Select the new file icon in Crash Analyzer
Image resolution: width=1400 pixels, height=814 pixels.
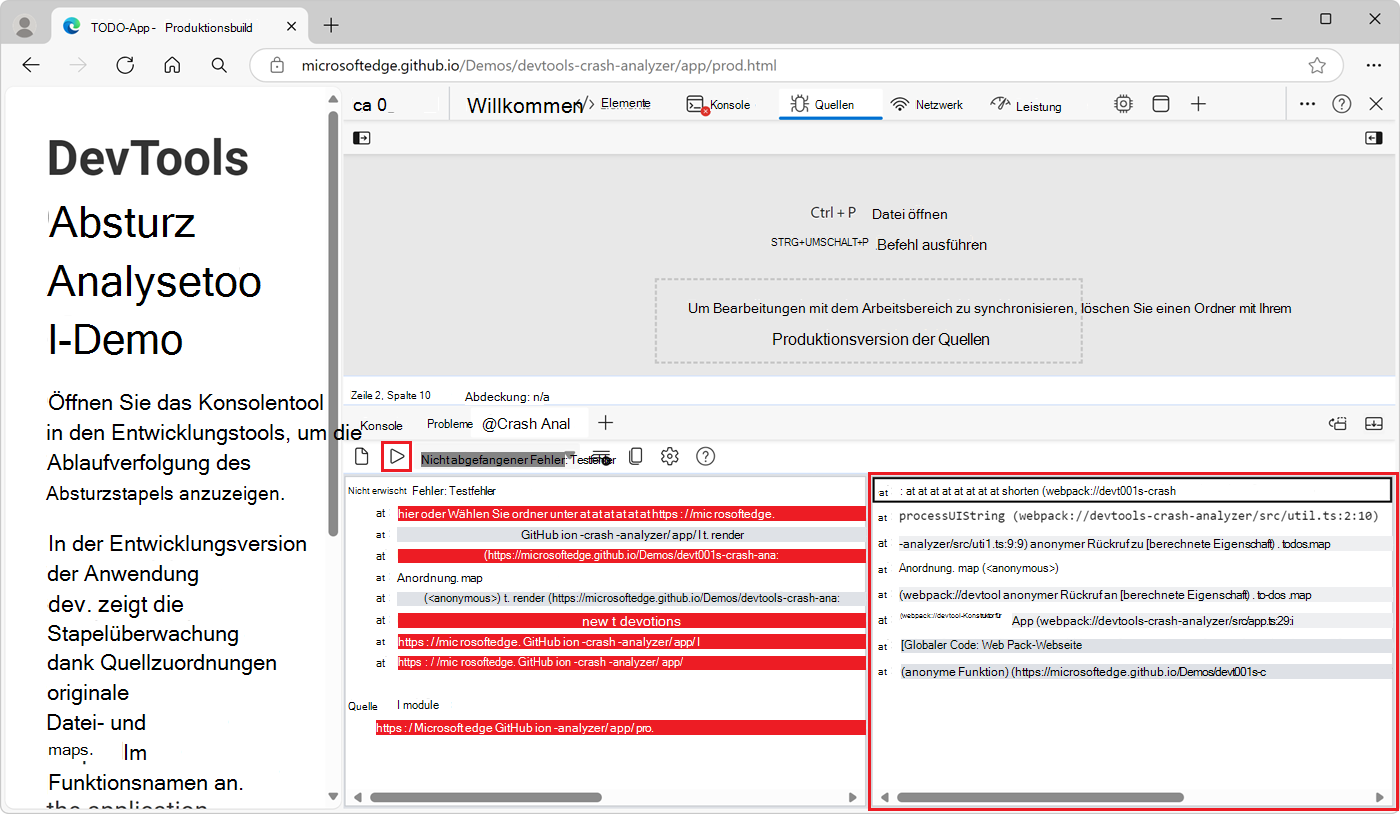click(361, 456)
